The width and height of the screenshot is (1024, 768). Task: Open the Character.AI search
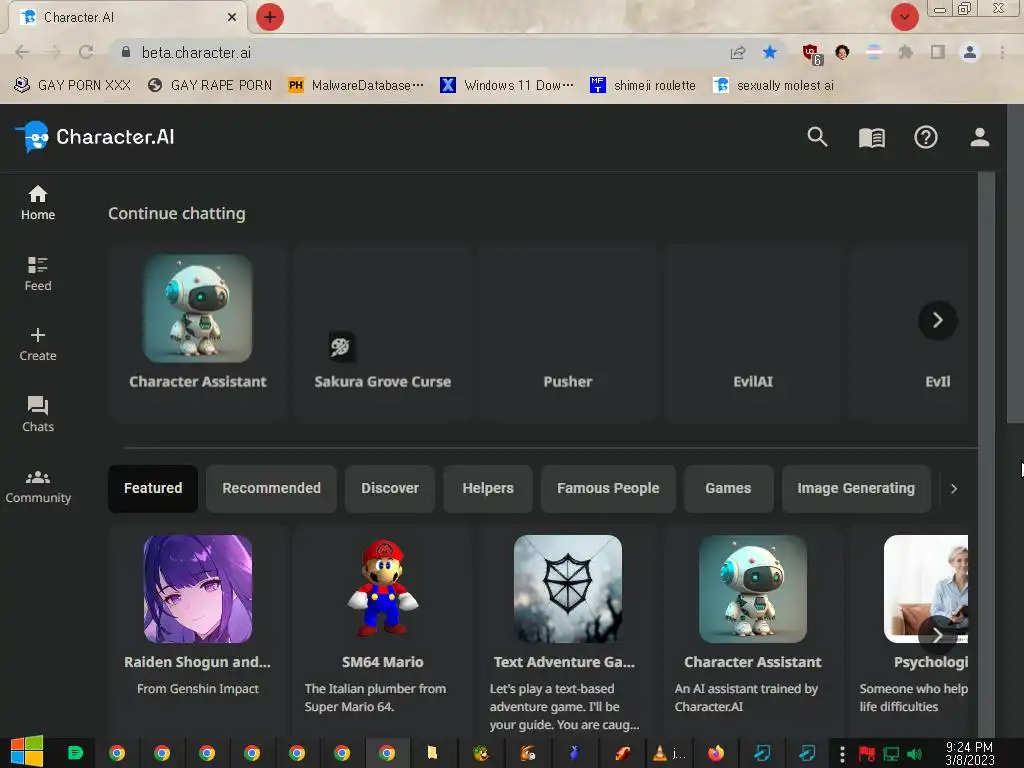click(817, 137)
